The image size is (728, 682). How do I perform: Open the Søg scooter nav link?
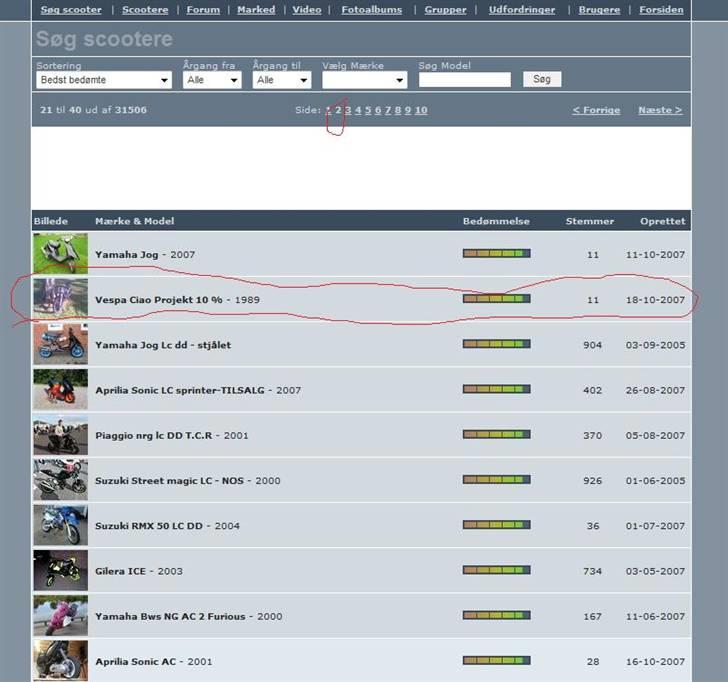tap(71, 9)
